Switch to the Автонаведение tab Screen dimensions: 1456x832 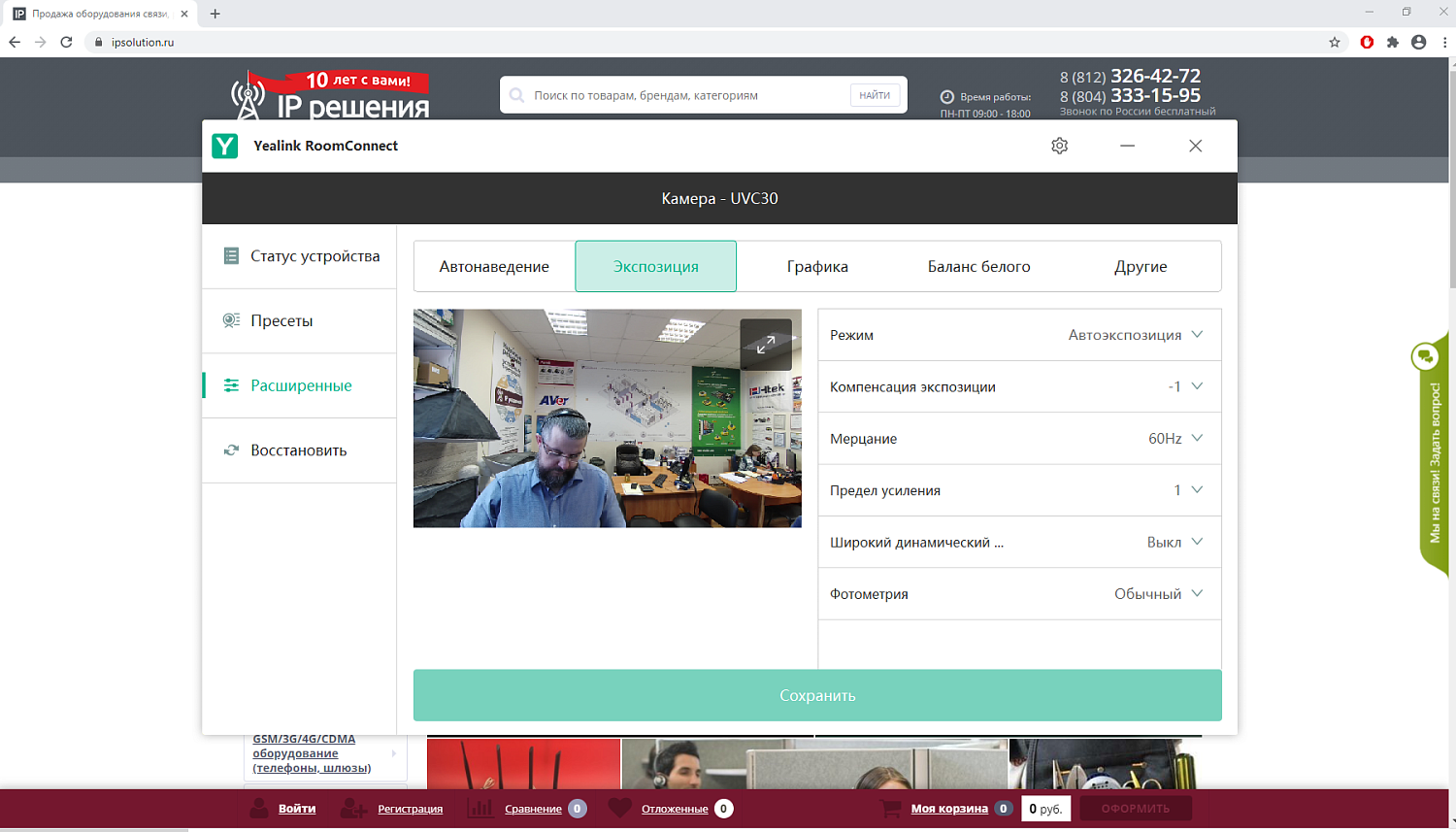pyautogui.click(x=494, y=266)
